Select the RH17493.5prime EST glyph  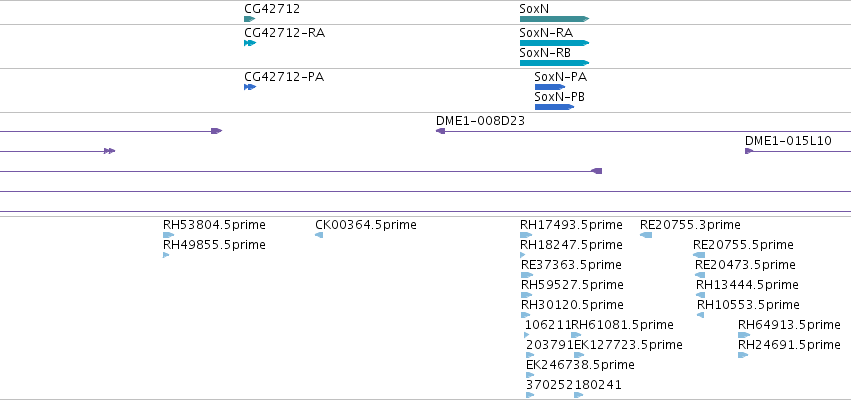coord(526,235)
